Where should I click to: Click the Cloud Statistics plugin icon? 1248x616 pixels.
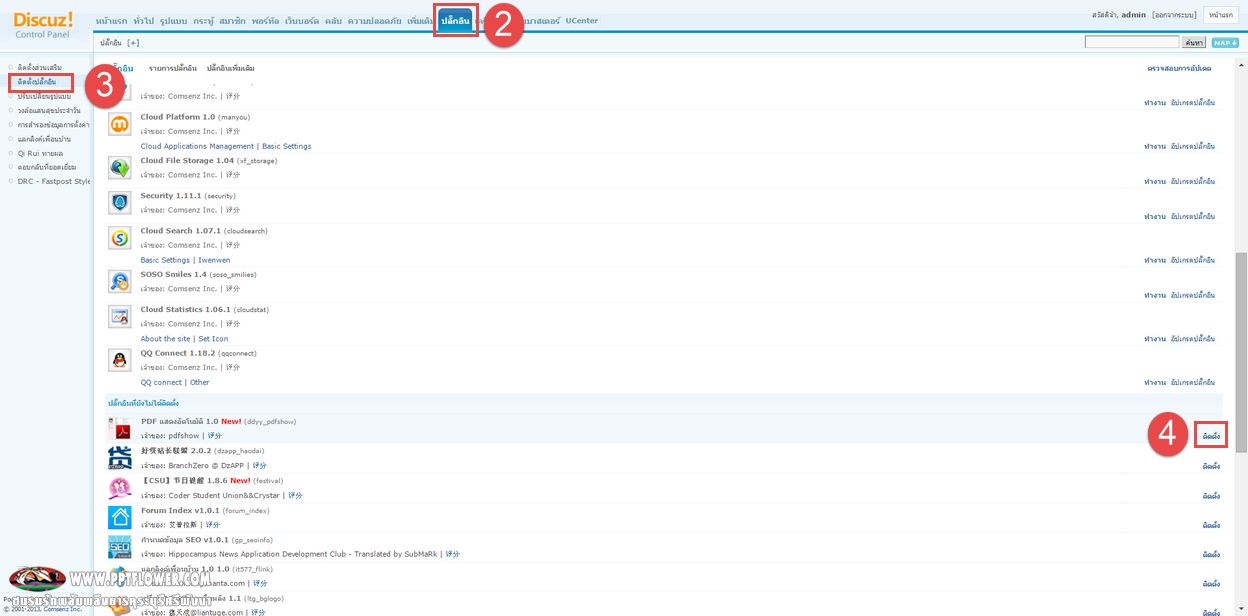click(120, 317)
